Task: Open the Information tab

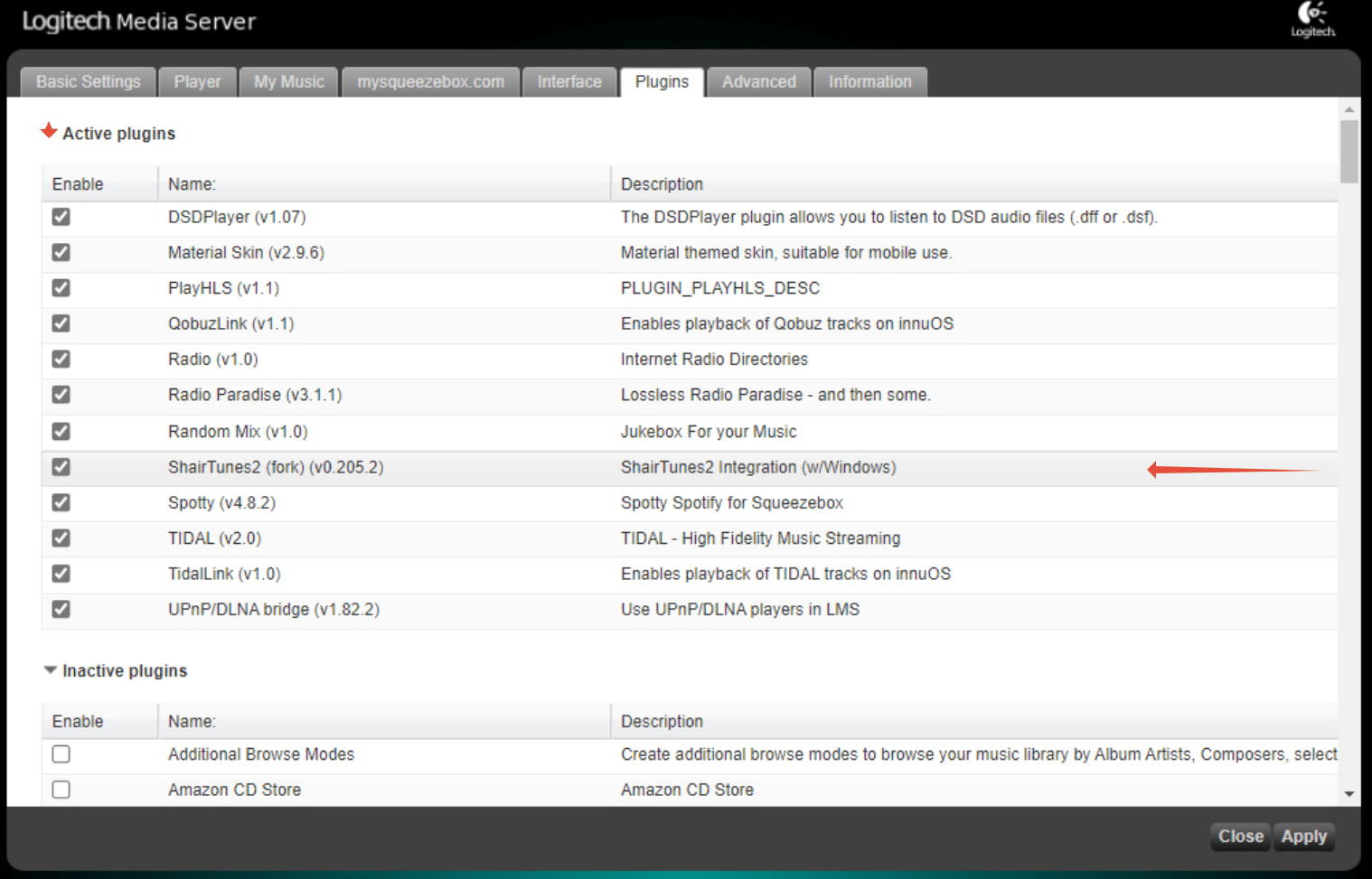Action: pos(869,81)
